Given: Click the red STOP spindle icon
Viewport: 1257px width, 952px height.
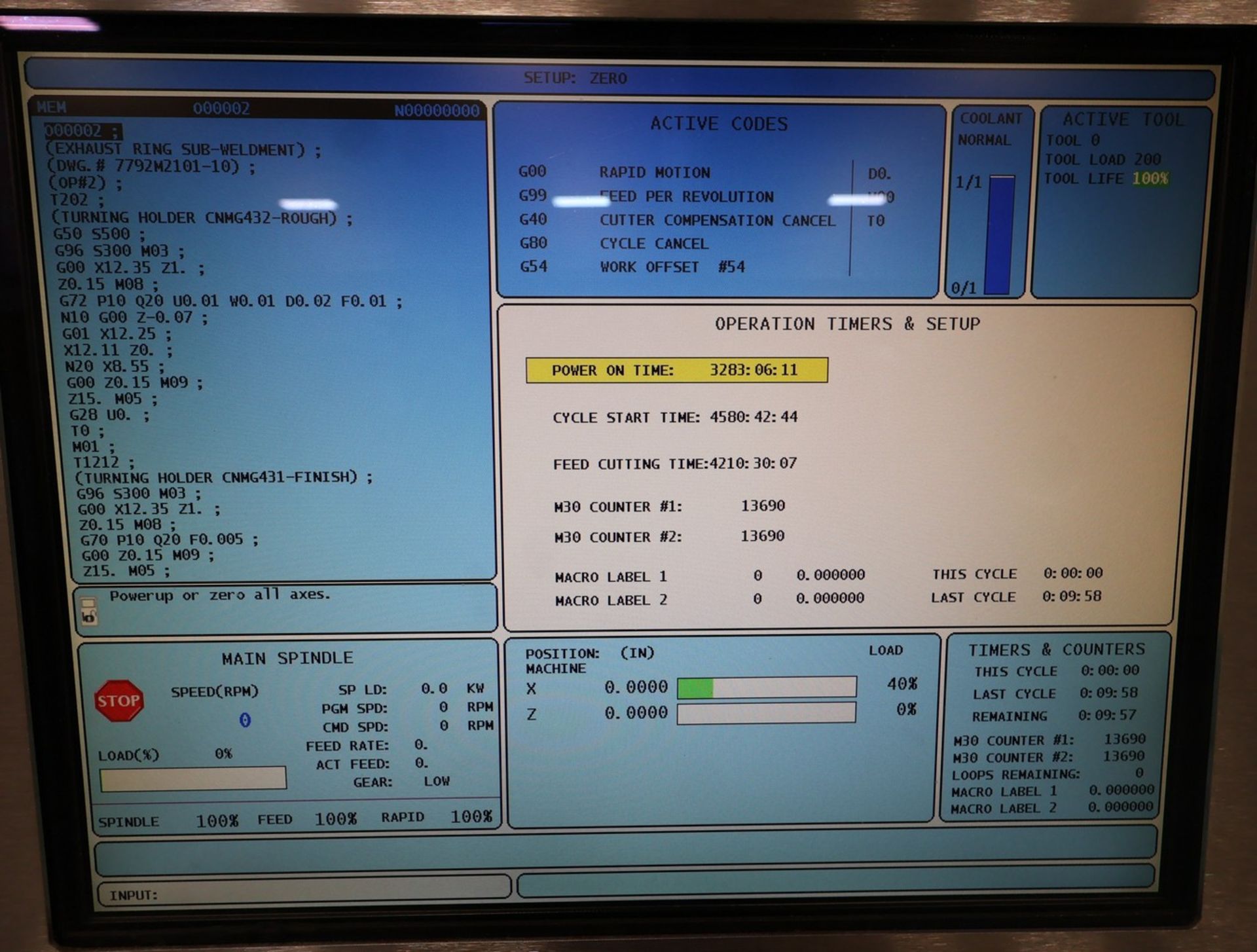Looking at the screenshot, I should [118, 701].
